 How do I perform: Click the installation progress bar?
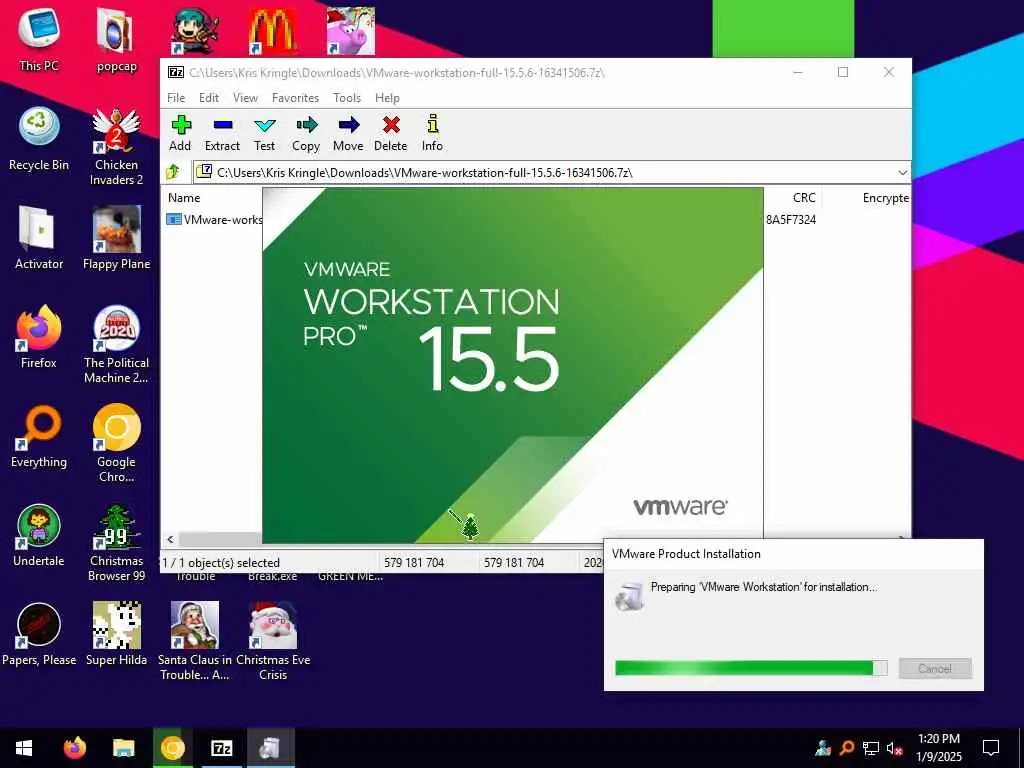(751, 667)
